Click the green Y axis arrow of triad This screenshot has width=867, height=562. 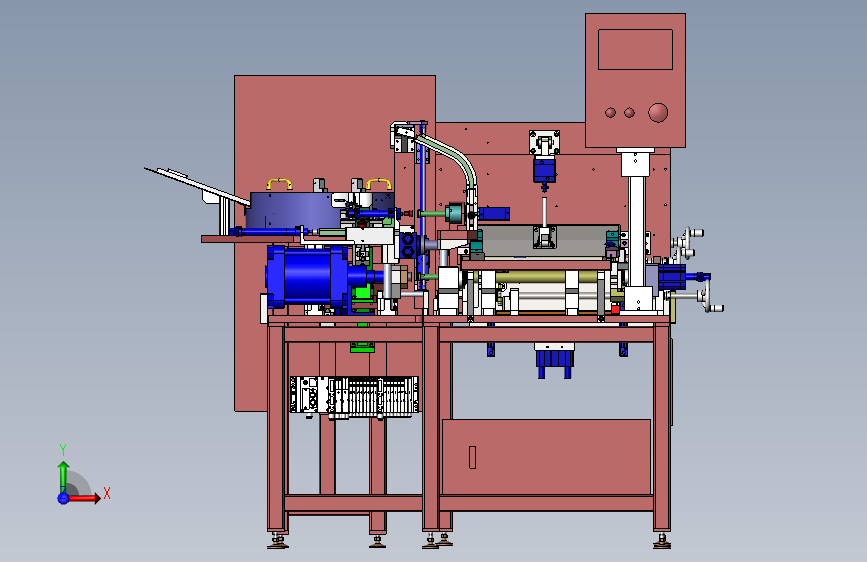pos(64,477)
